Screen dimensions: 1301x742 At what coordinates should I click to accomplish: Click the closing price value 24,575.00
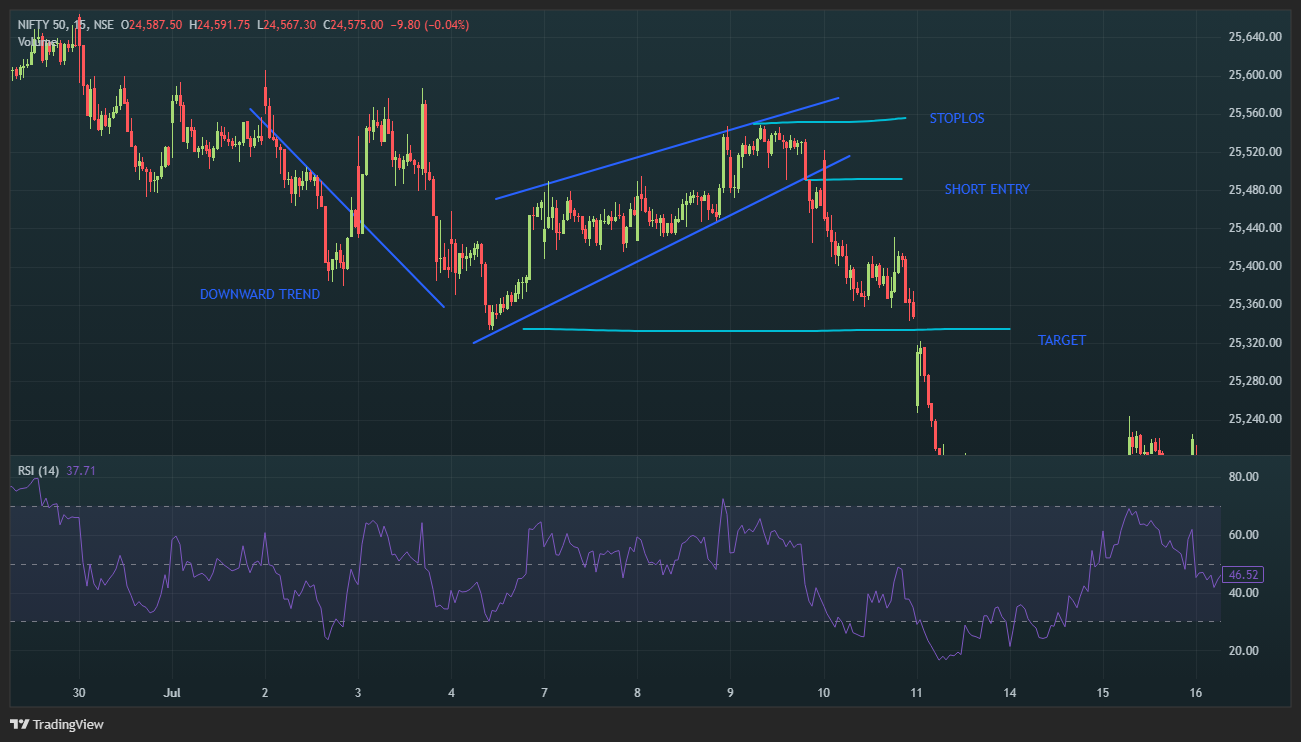[355, 25]
